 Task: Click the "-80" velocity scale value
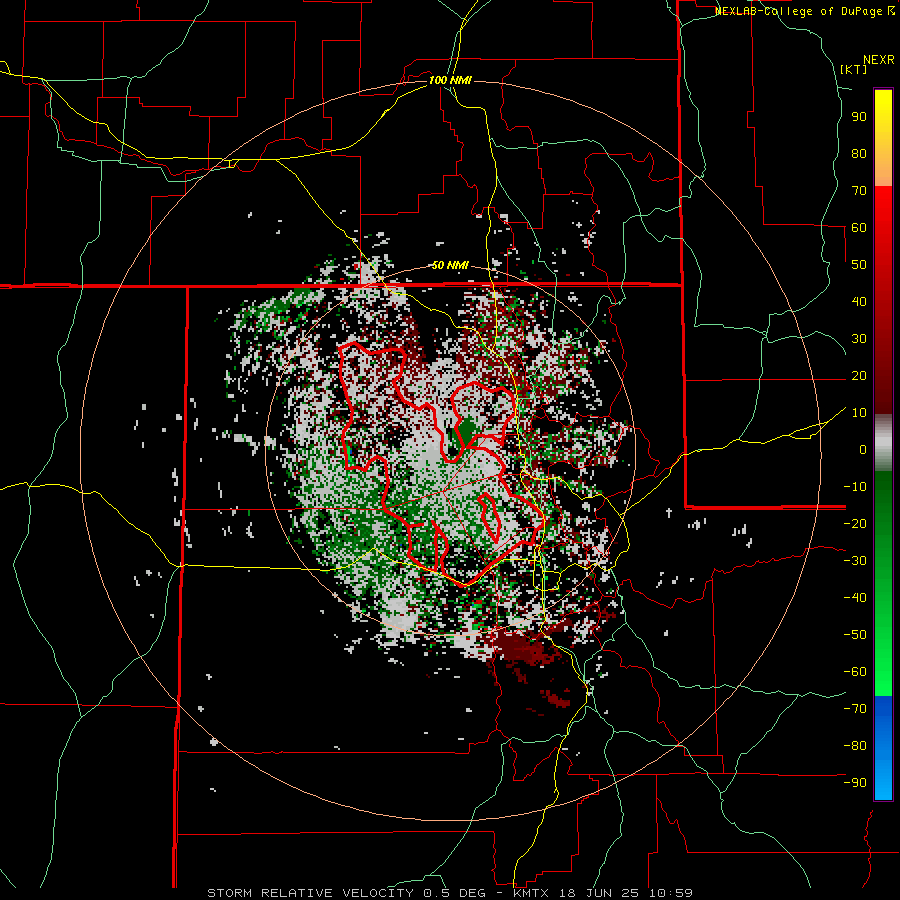coord(855,746)
